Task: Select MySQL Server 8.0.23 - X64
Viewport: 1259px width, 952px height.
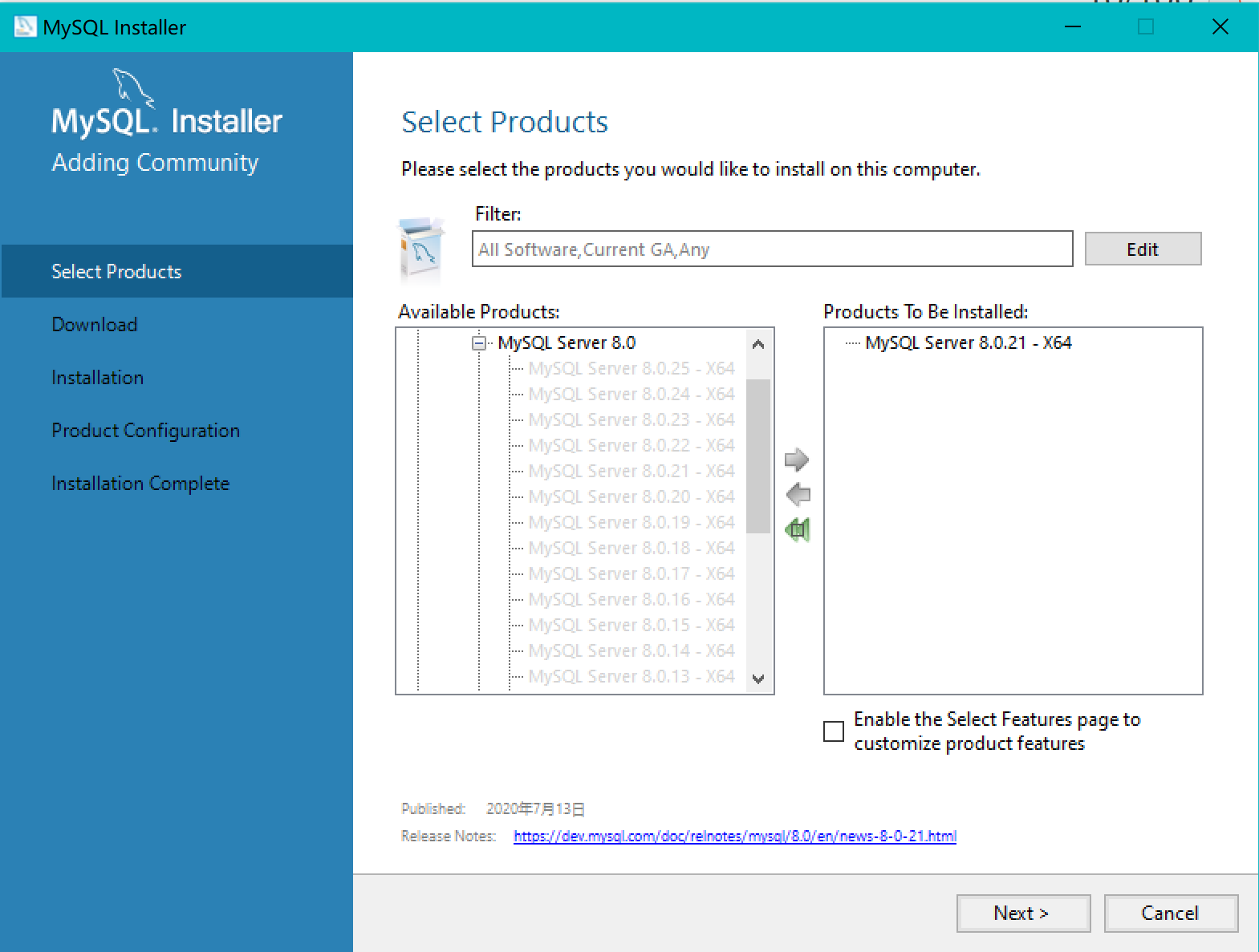Action: point(631,420)
